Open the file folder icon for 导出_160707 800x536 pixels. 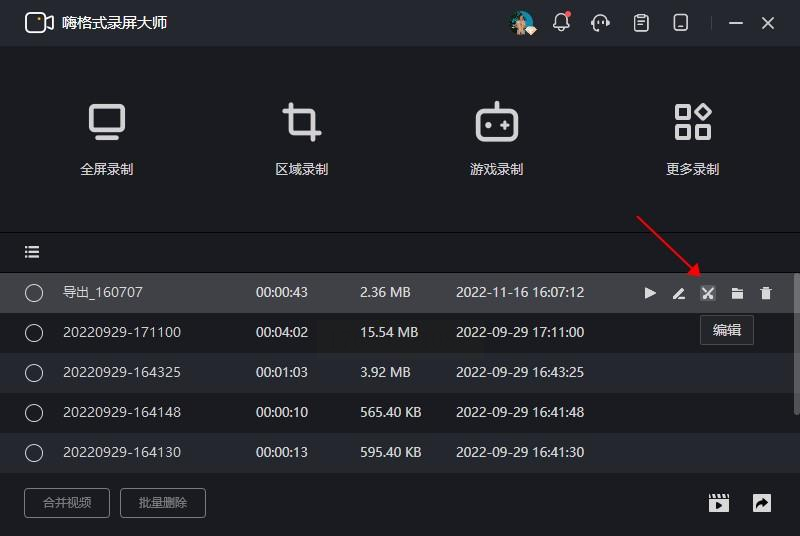point(737,293)
